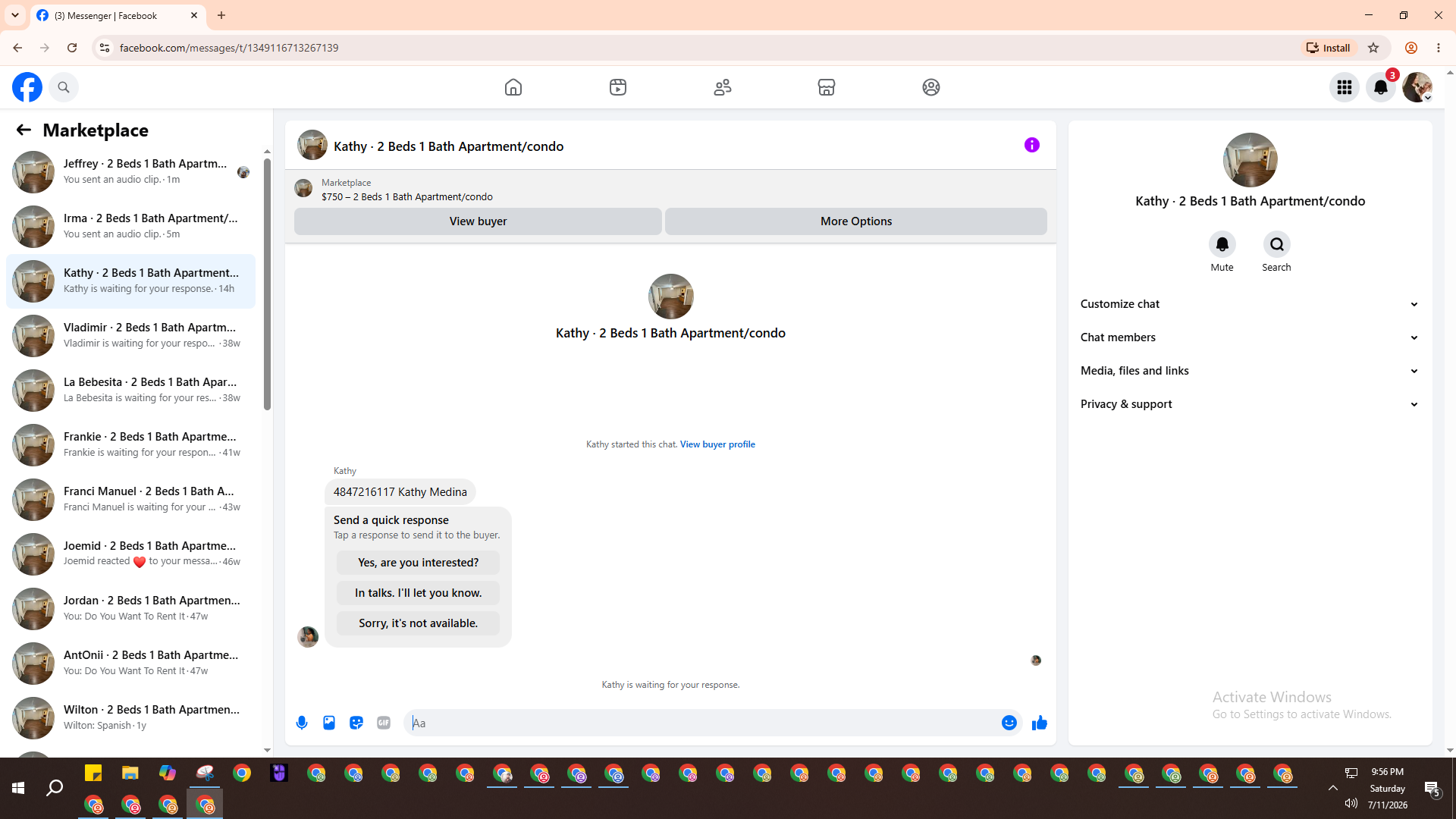Open Wilton's apartment conversation
The width and height of the screenshot is (1456, 819).
(x=130, y=718)
